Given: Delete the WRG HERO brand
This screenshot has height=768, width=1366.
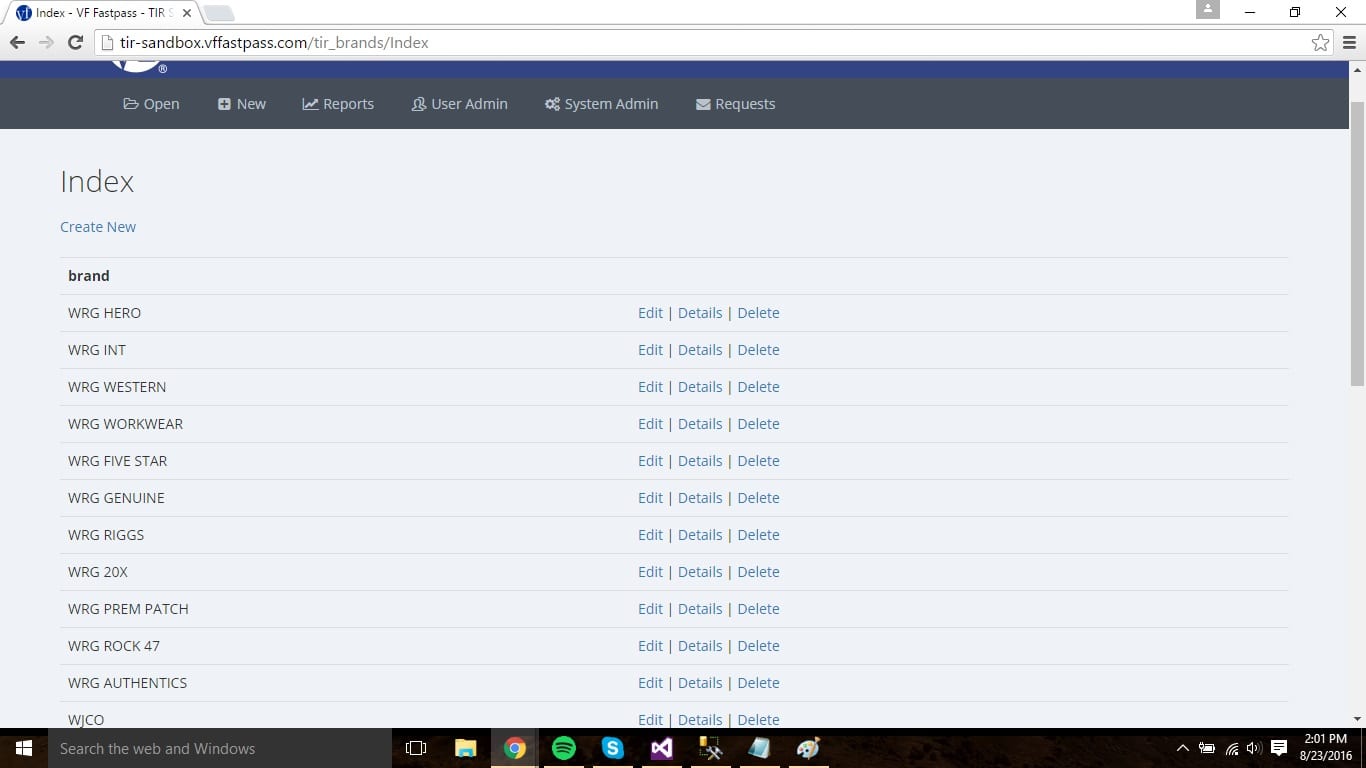Looking at the screenshot, I should click(758, 313).
